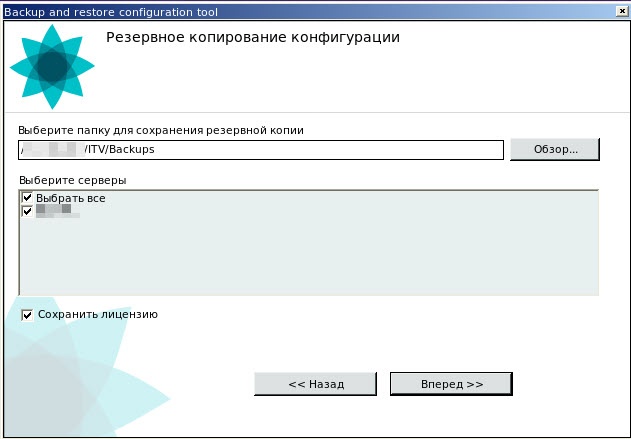Close the Backup and restore configuration window
The height and width of the screenshot is (439, 631).
(619, 12)
